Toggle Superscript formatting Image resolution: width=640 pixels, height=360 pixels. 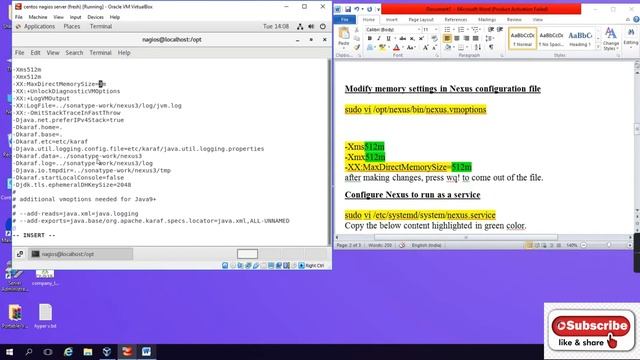[421, 39]
